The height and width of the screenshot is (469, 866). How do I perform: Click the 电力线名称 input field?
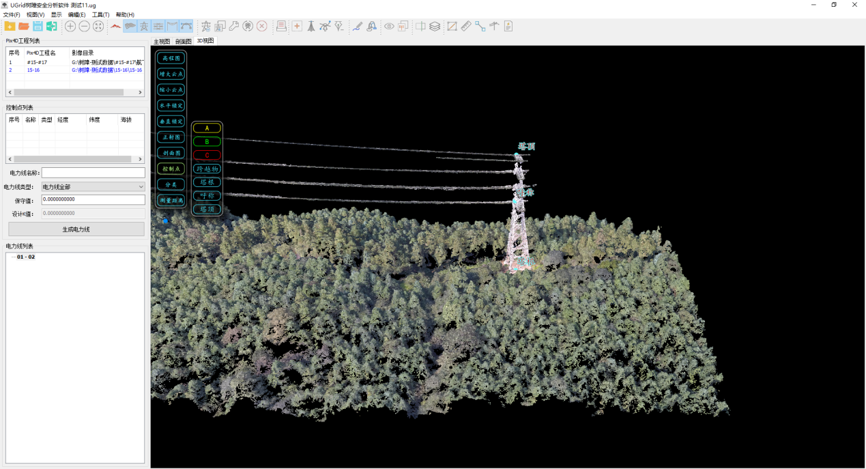[93, 173]
